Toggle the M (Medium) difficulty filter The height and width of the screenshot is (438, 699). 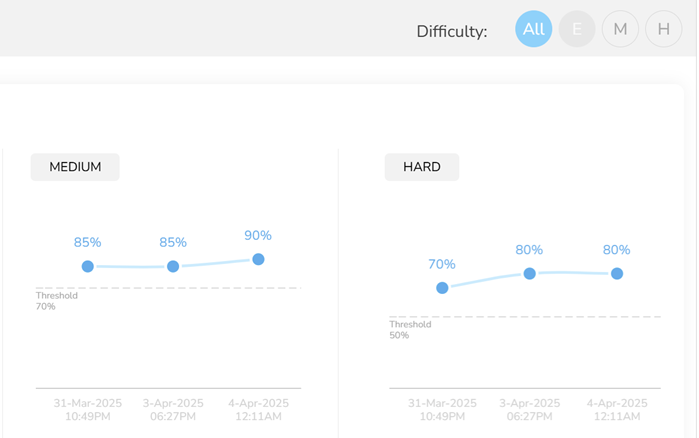tap(620, 29)
